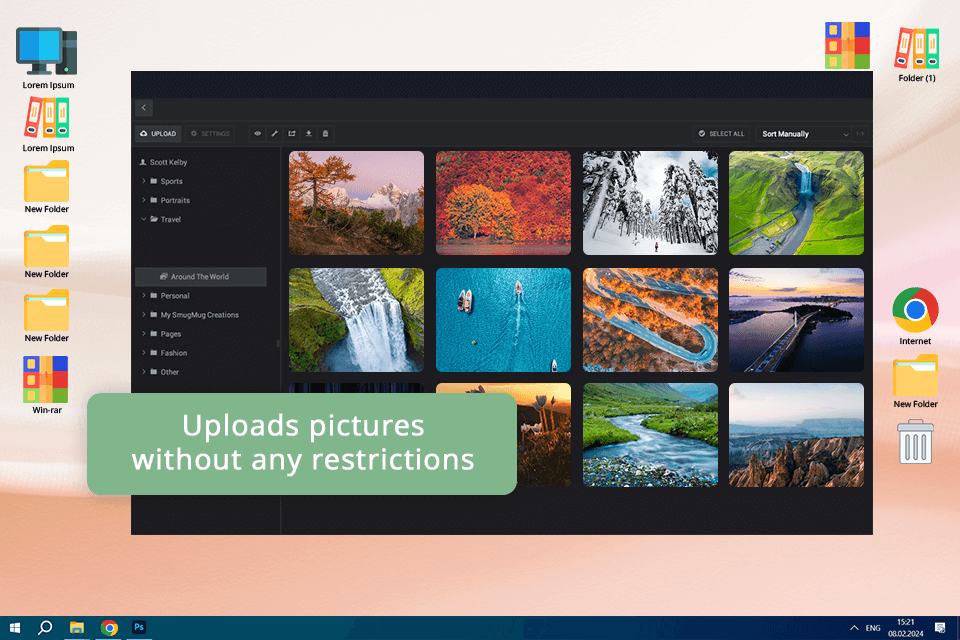This screenshot has width=960, height=640.
Task: Click the Scott Kelby user icon
Action: click(x=143, y=162)
